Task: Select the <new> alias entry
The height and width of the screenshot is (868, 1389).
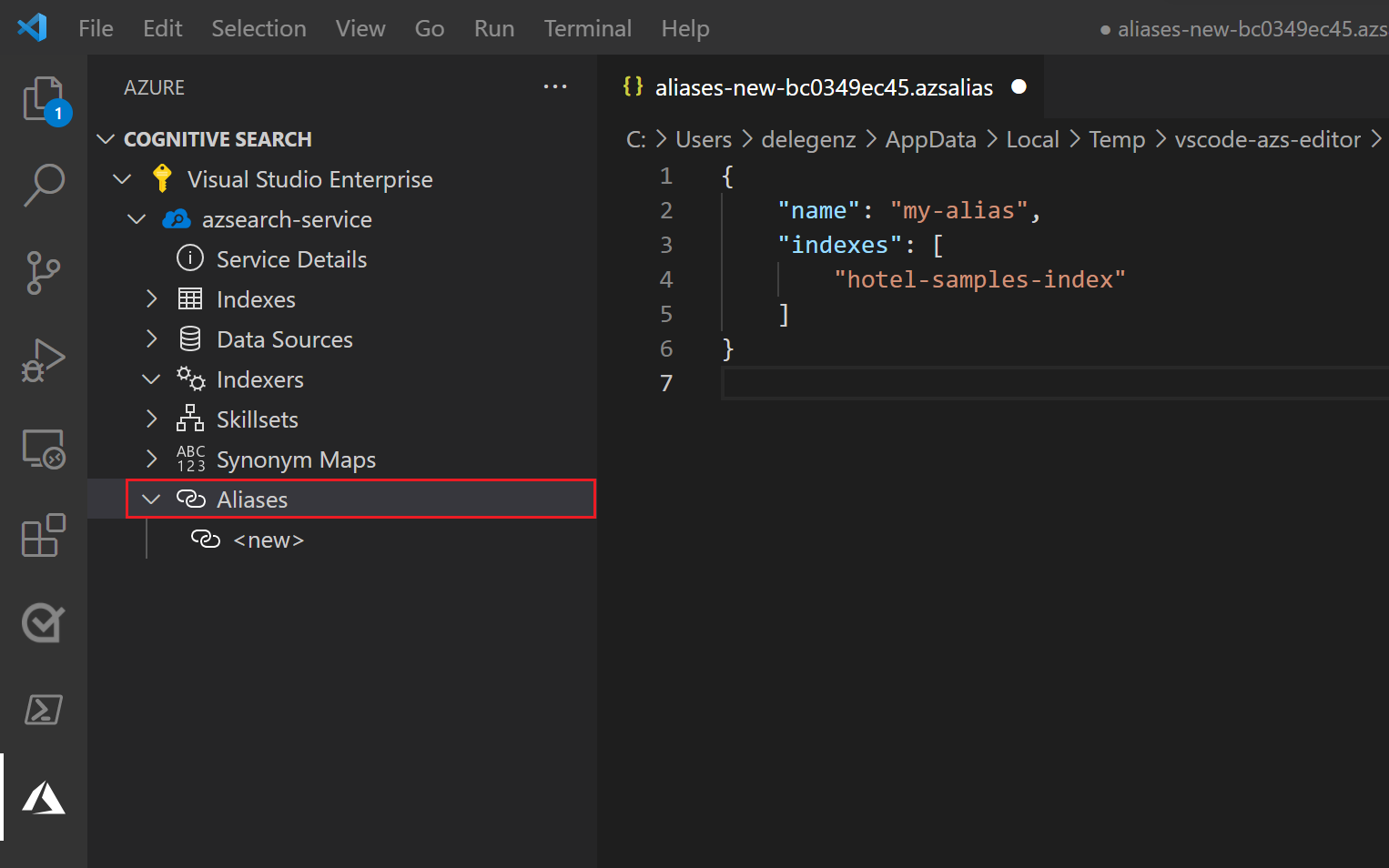Action: pos(268,539)
